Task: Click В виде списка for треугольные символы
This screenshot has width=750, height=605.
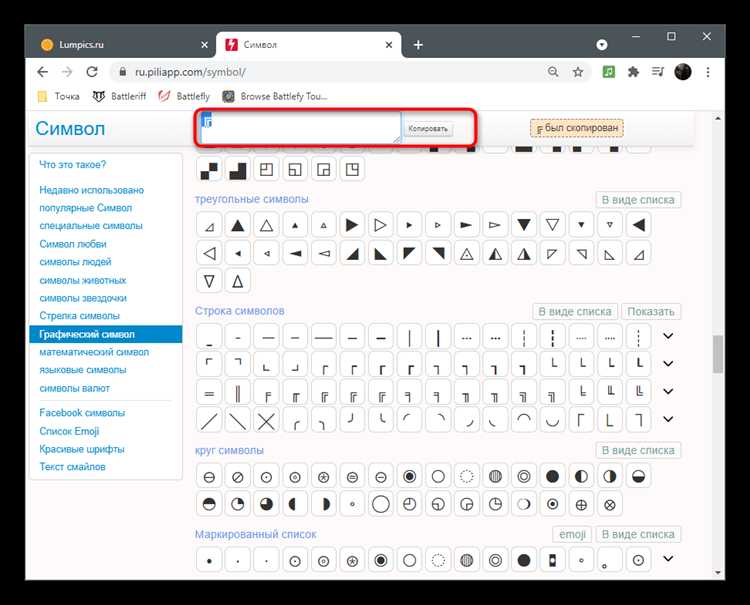Action: [x=638, y=199]
